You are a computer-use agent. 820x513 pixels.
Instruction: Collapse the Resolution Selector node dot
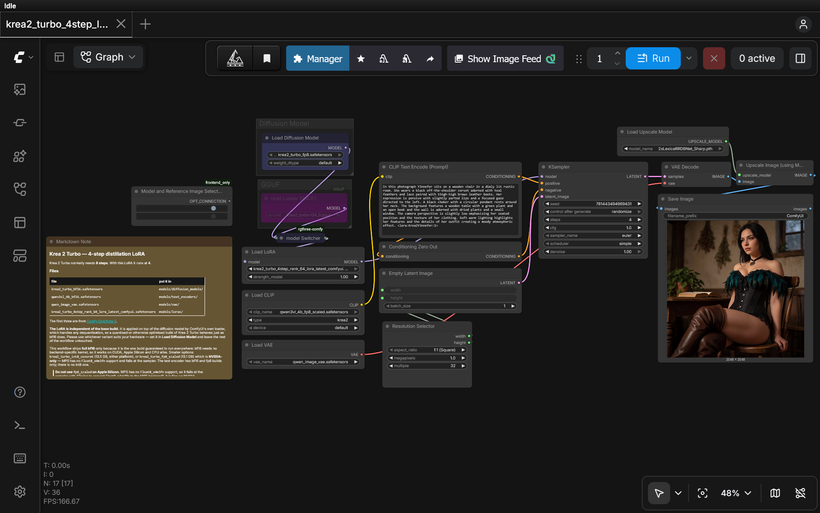pos(388,326)
